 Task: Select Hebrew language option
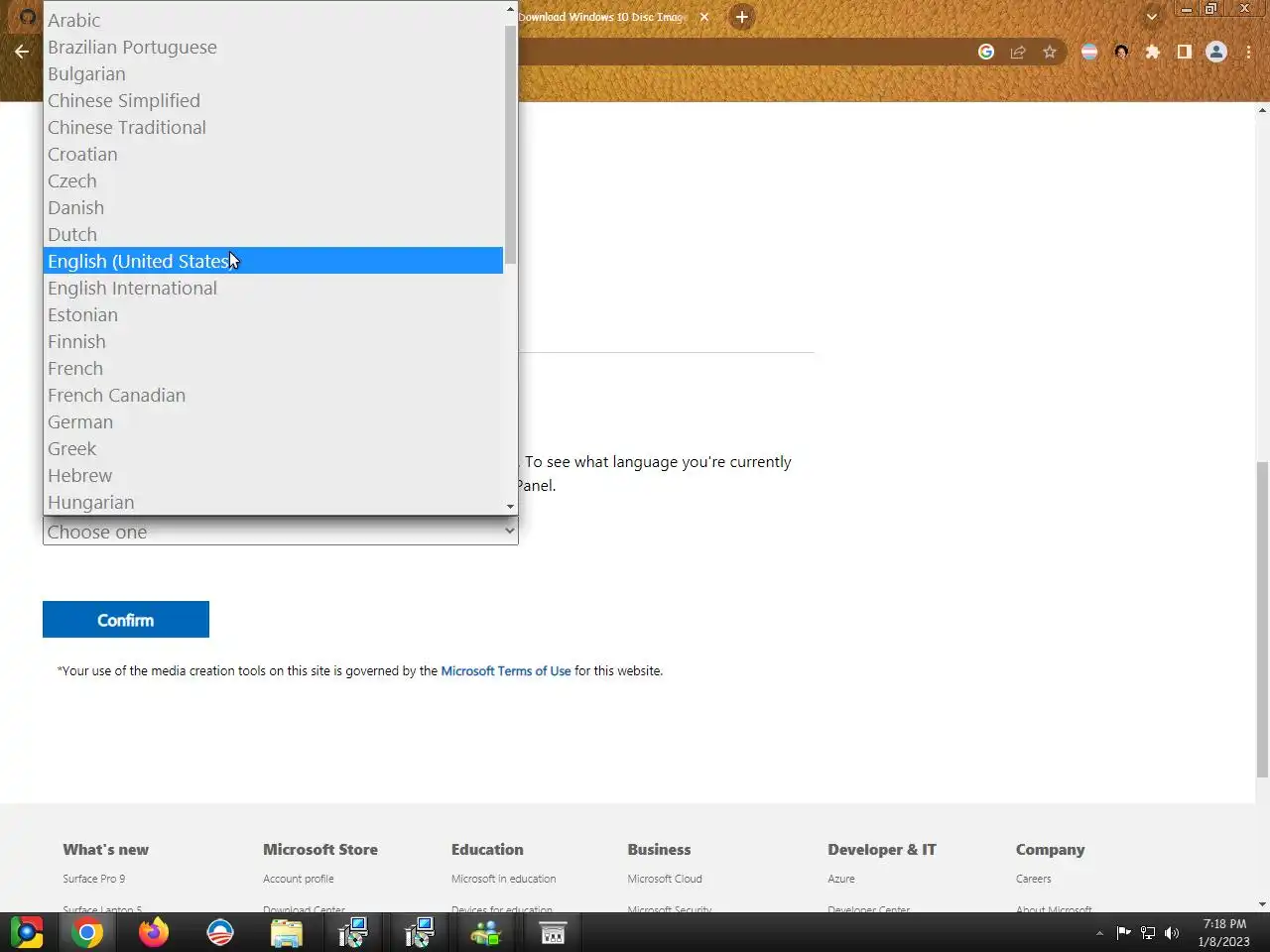274,475
